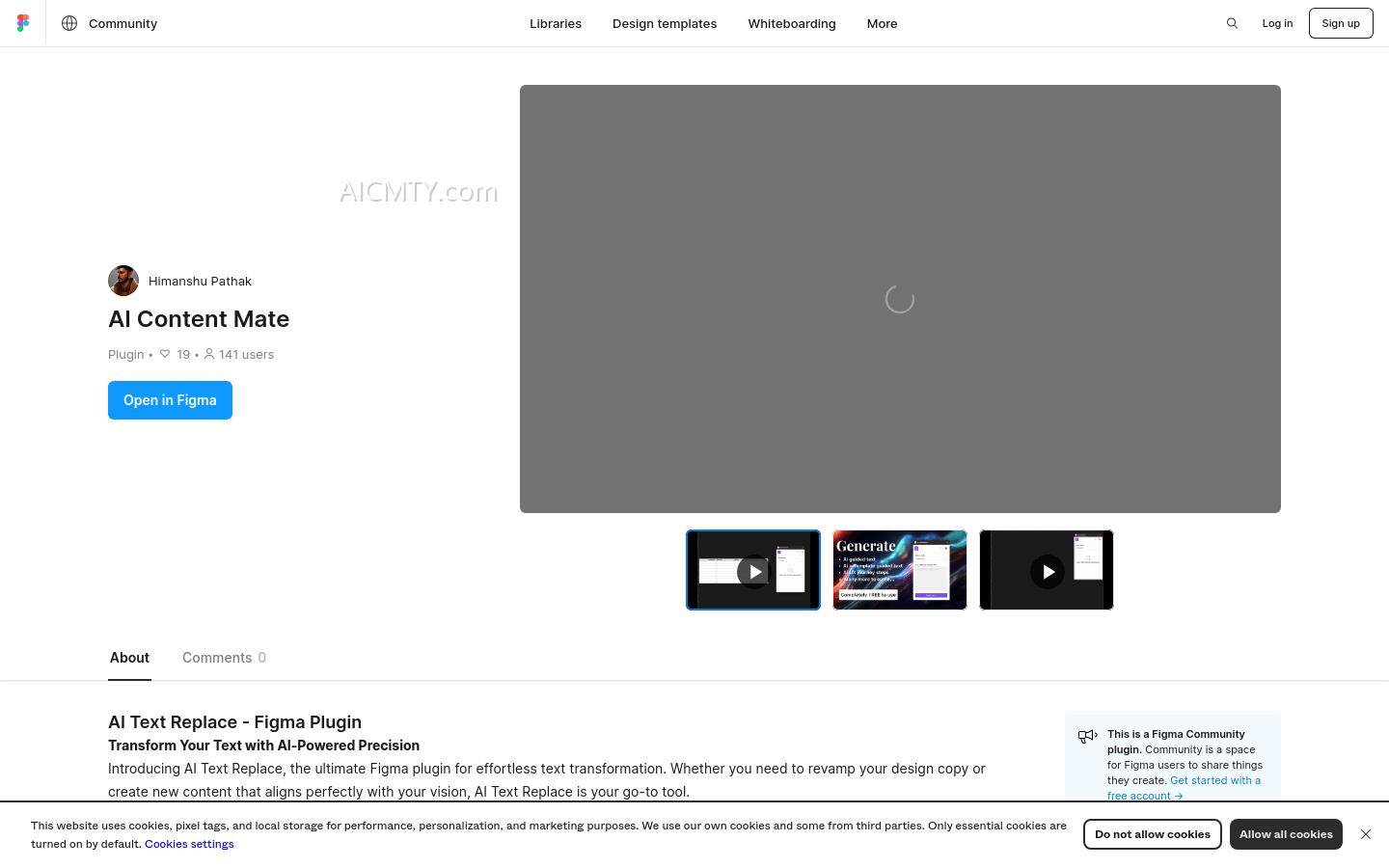Open the More navigation dropdown
This screenshot has height=868, width=1389.
coord(882,23)
